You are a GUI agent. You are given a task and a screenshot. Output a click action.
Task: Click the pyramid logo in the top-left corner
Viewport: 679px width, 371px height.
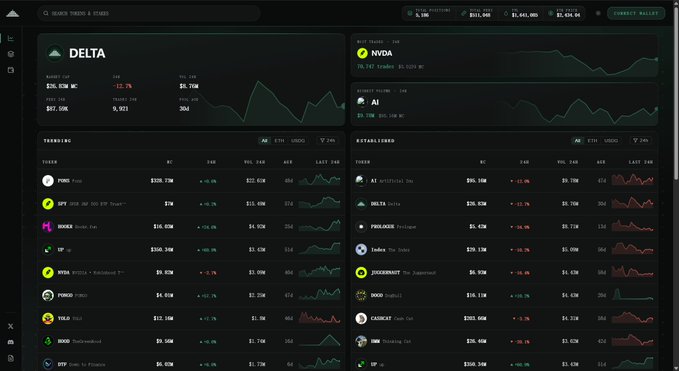point(13,13)
